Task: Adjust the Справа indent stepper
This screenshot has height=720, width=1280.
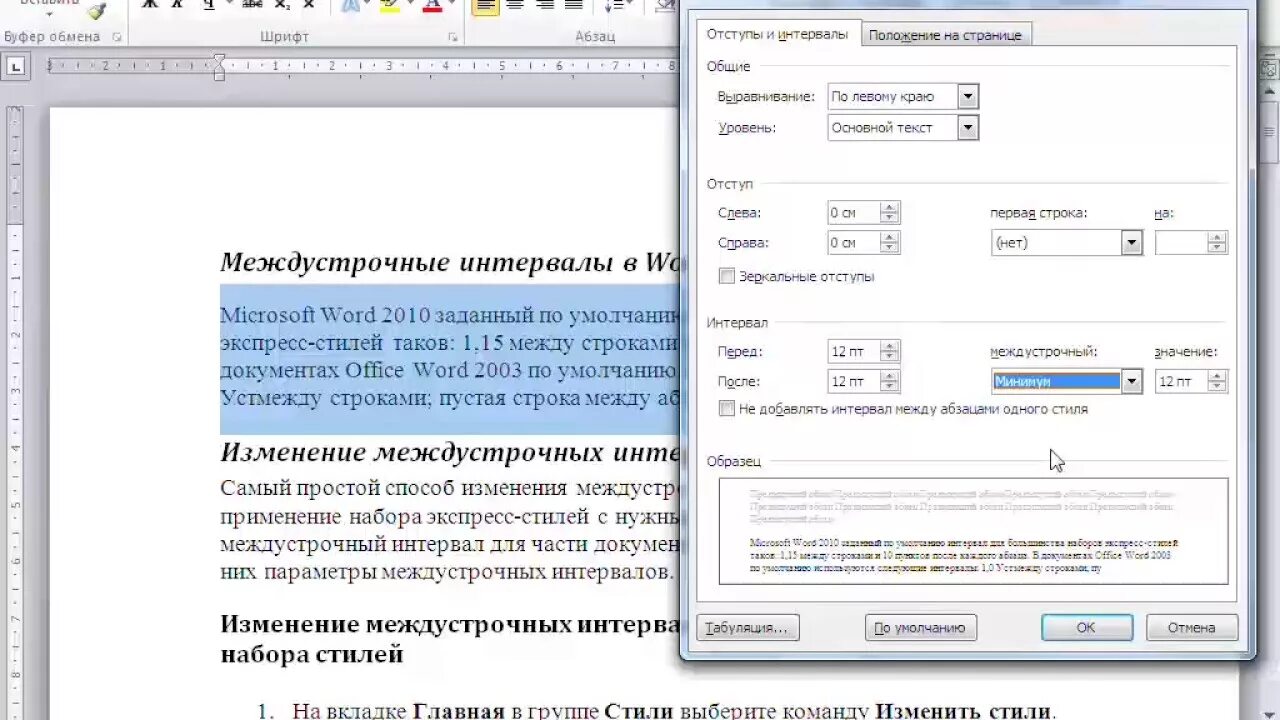Action: pyautogui.click(x=890, y=243)
